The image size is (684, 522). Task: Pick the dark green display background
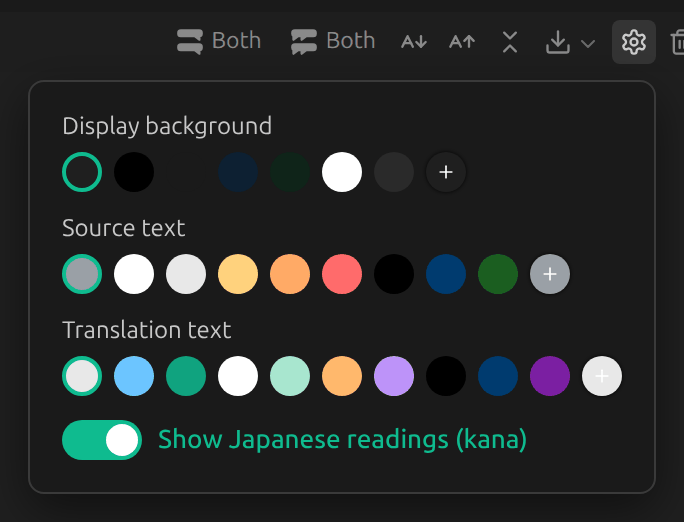(290, 172)
